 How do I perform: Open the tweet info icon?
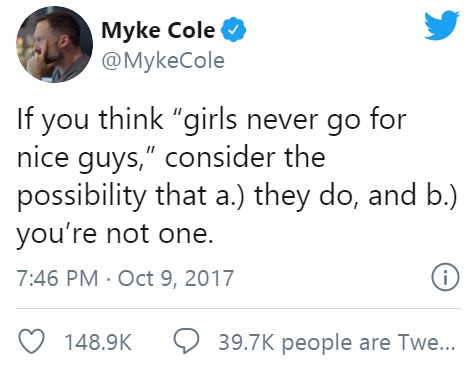[x=445, y=278]
